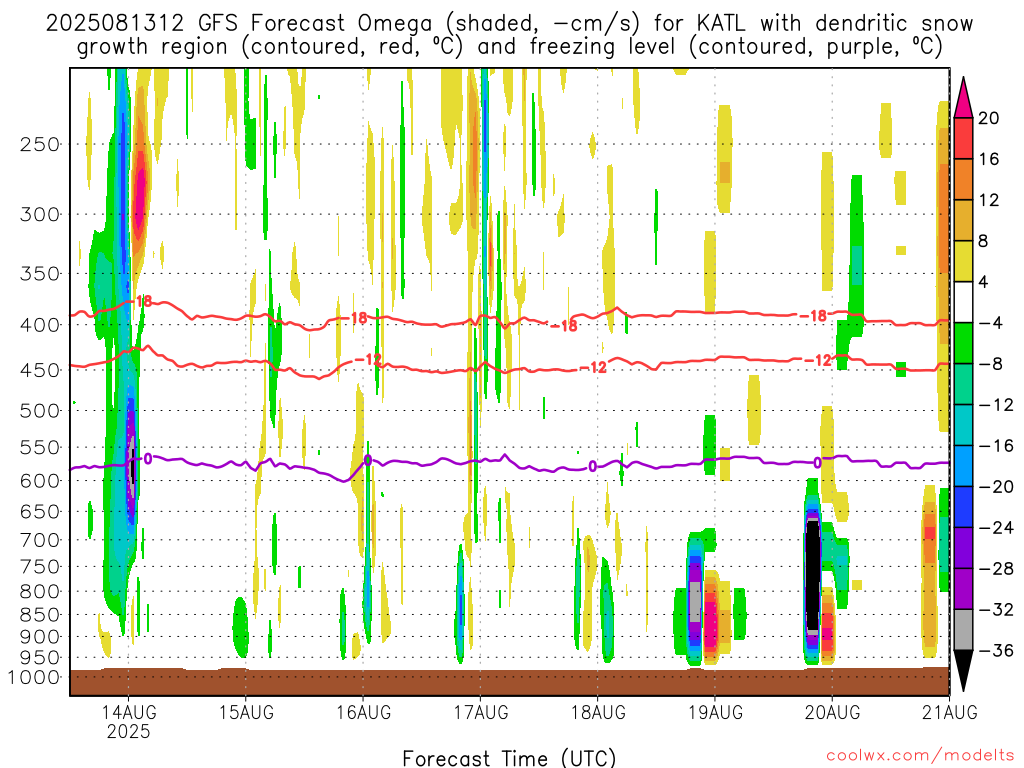Image resolution: width=1024 pixels, height=768 pixels.
Task: Select the '400' pressure level label
Action: click(x=40, y=325)
